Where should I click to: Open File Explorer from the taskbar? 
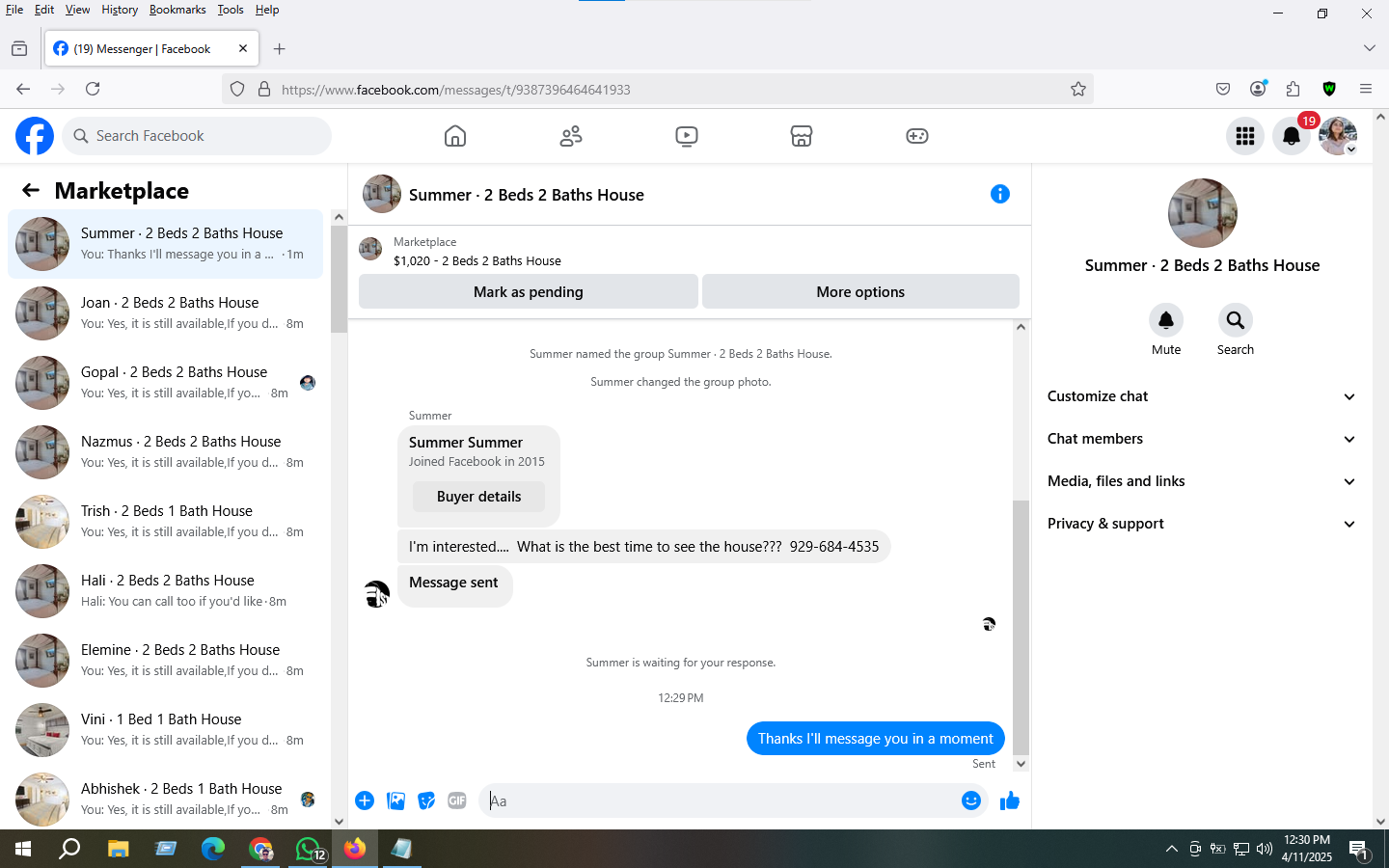118,849
